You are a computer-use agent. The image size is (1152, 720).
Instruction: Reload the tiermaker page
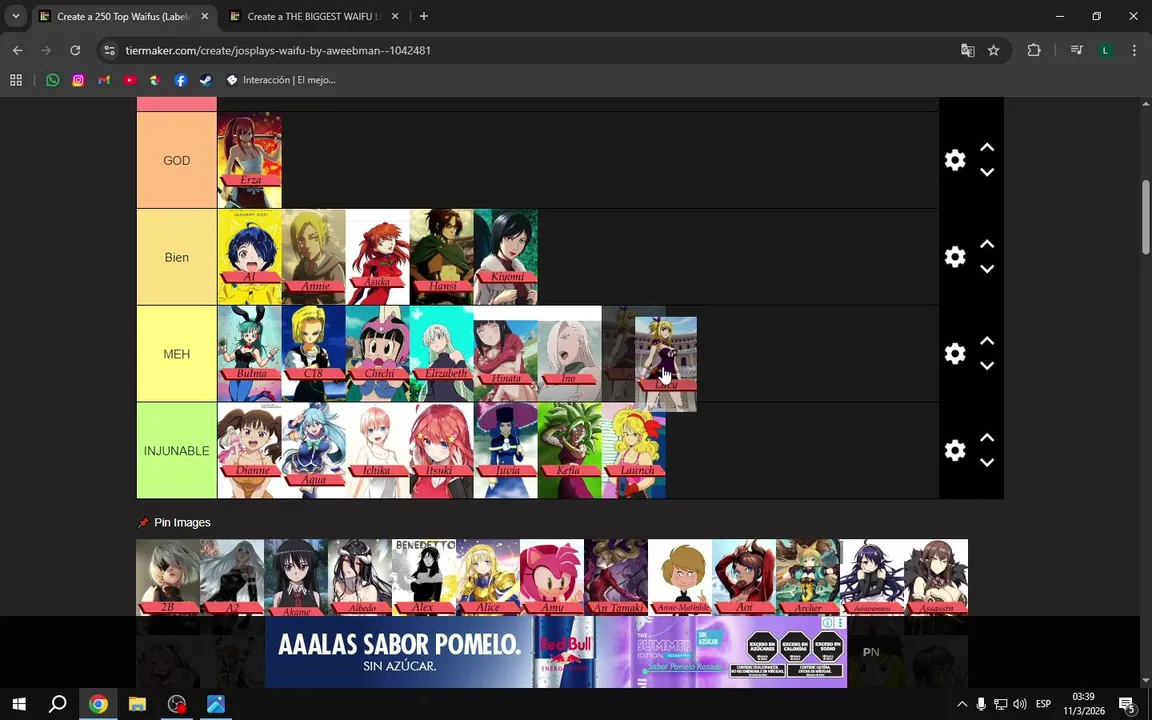(x=75, y=50)
